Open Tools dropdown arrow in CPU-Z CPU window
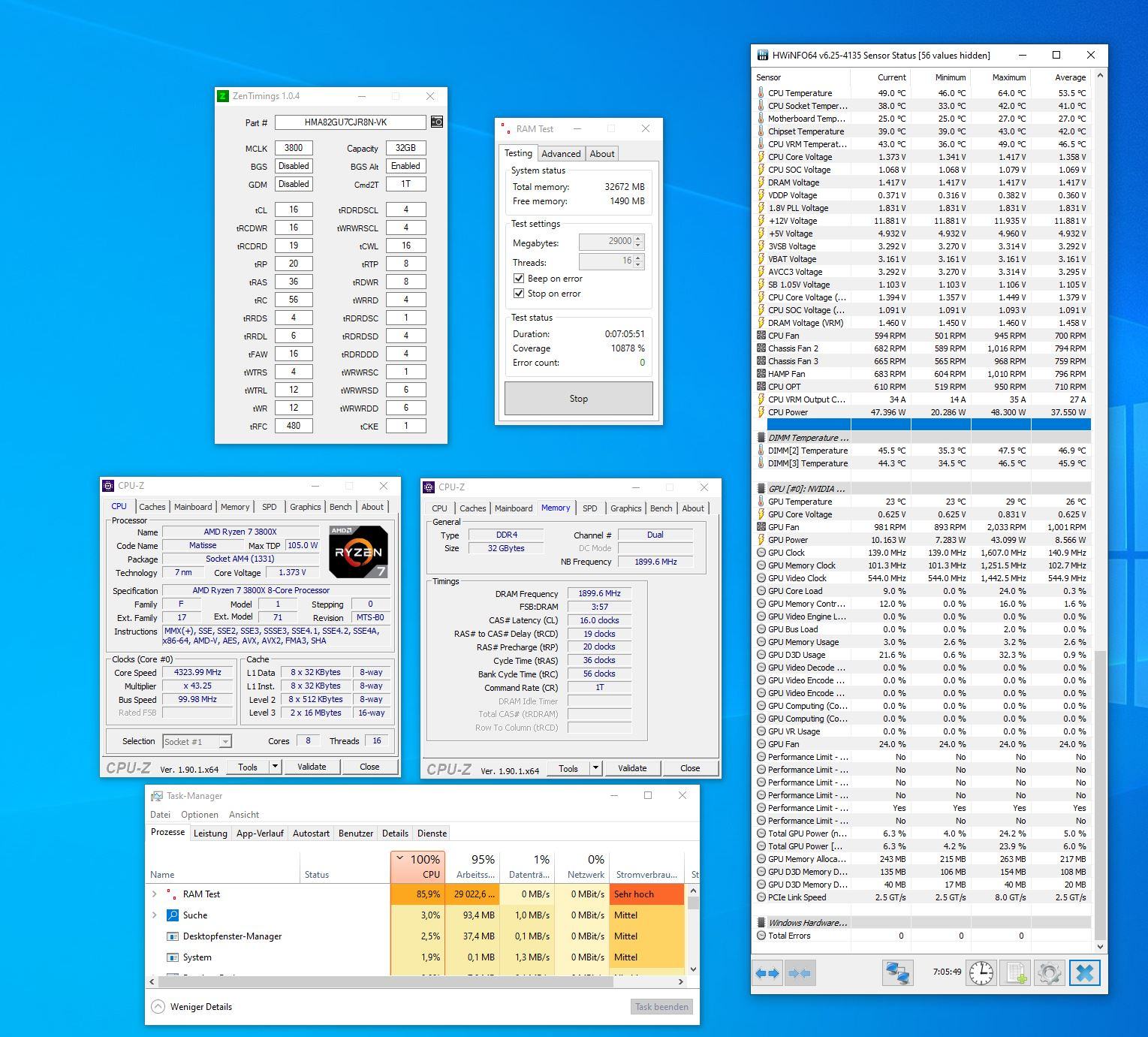 [x=275, y=767]
